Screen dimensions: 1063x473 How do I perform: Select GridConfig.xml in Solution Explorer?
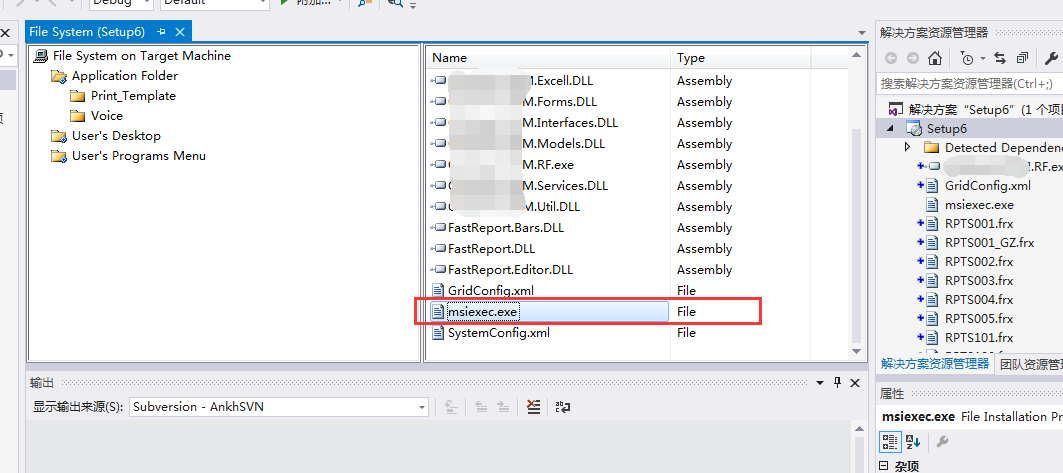[x=988, y=186]
